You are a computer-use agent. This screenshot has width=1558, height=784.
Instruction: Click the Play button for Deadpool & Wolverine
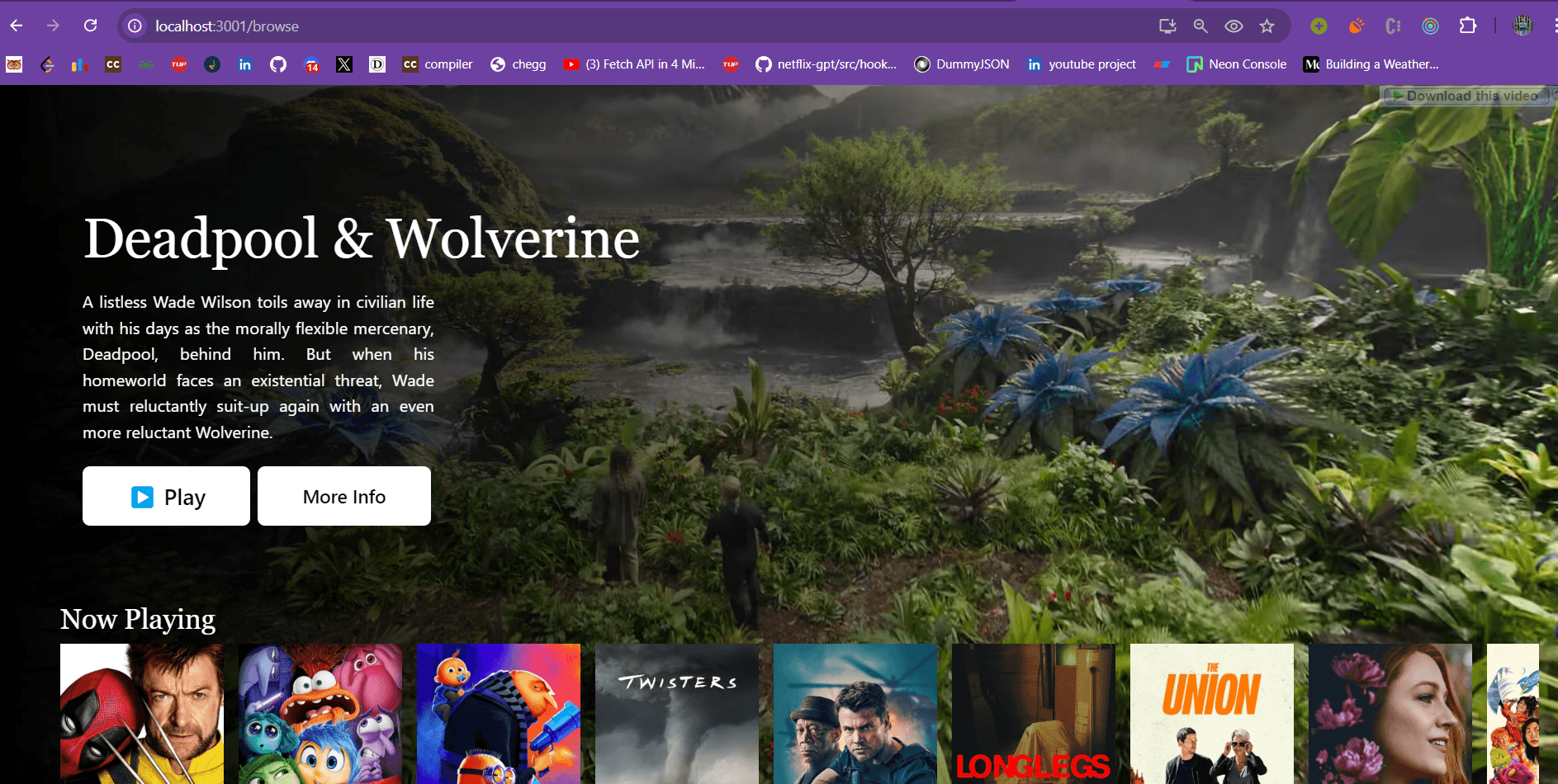(x=166, y=496)
